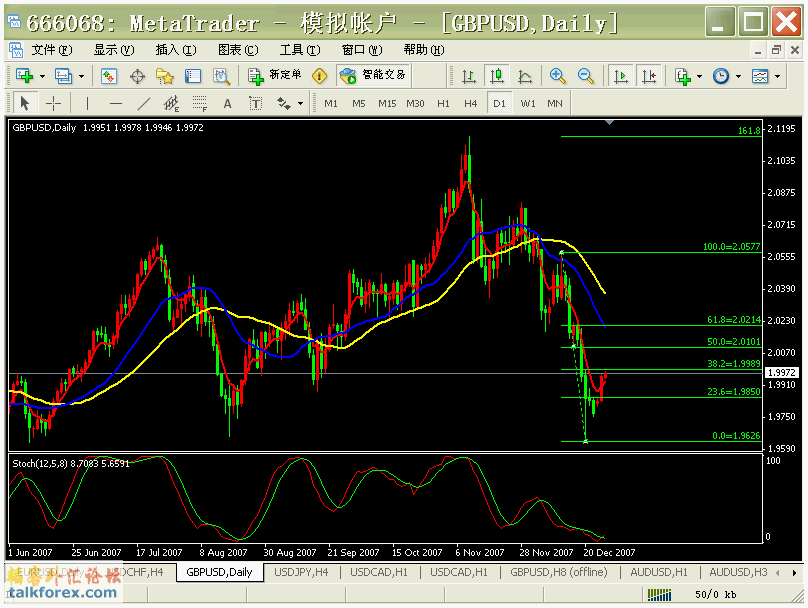Open the 插入 (Insert) menu
The height and width of the screenshot is (608, 808).
tap(175, 50)
